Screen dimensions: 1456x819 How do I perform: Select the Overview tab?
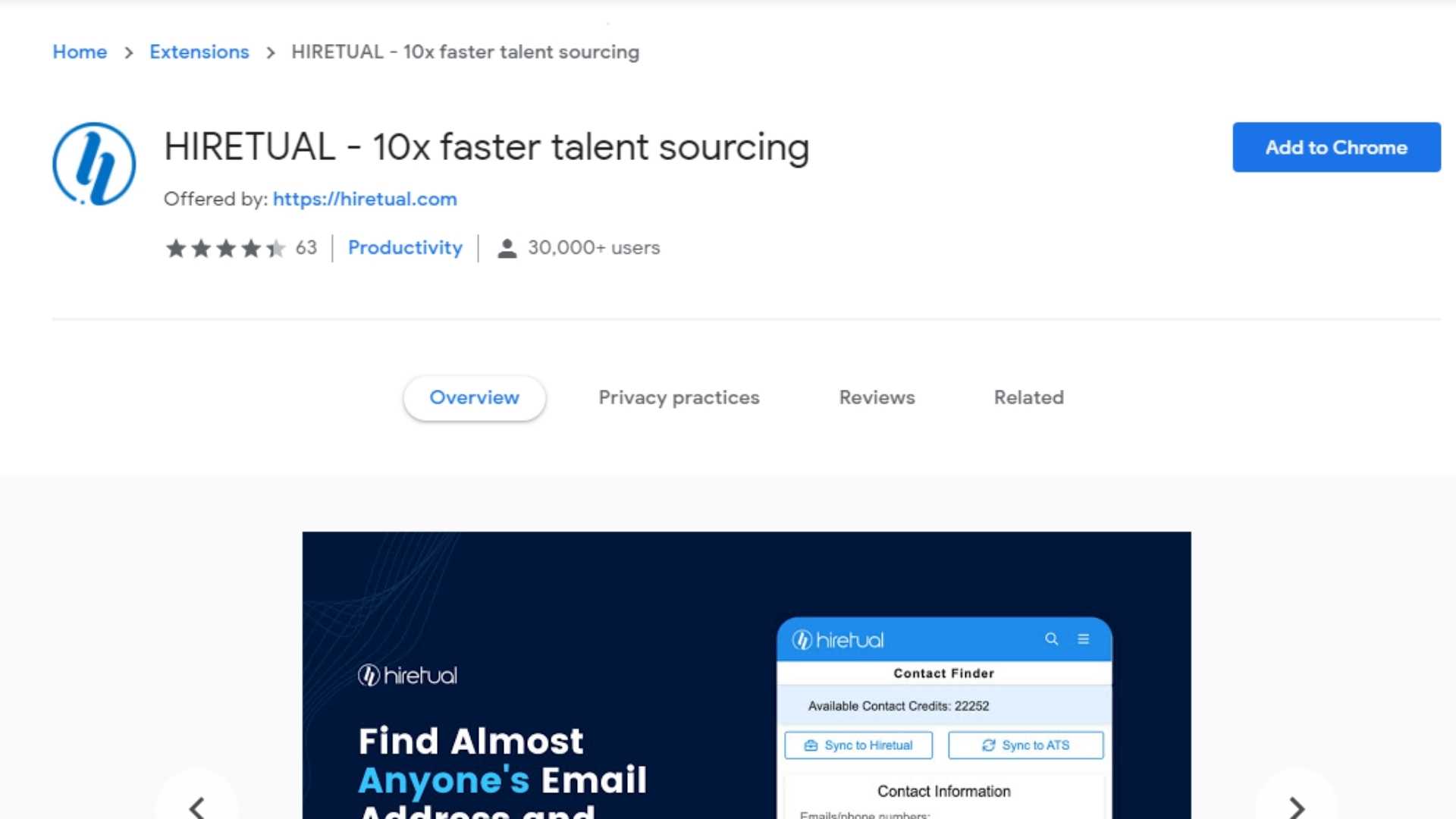pos(474,398)
